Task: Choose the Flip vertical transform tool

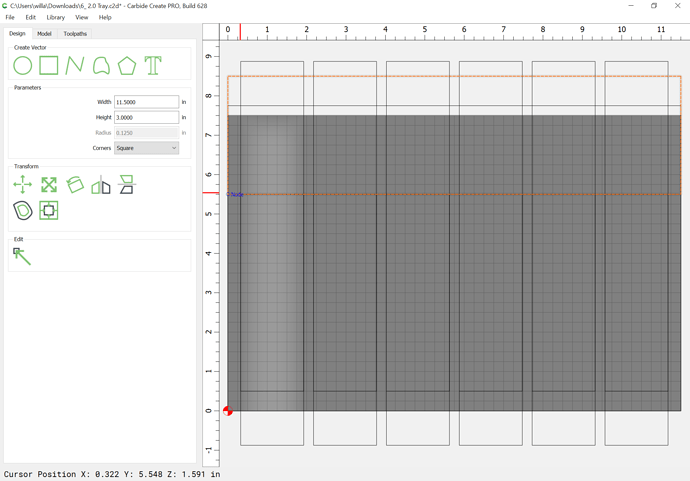Action: pos(127,184)
